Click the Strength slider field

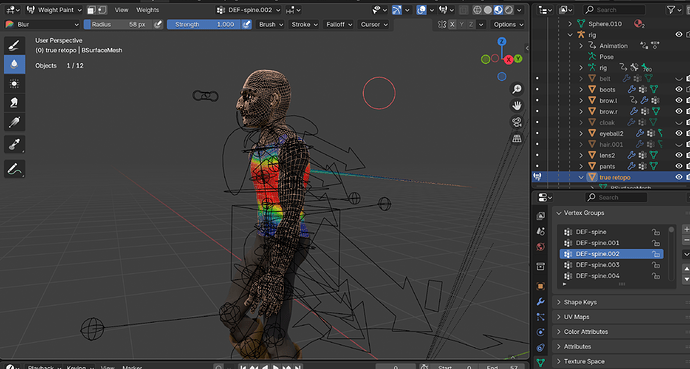(x=205, y=25)
